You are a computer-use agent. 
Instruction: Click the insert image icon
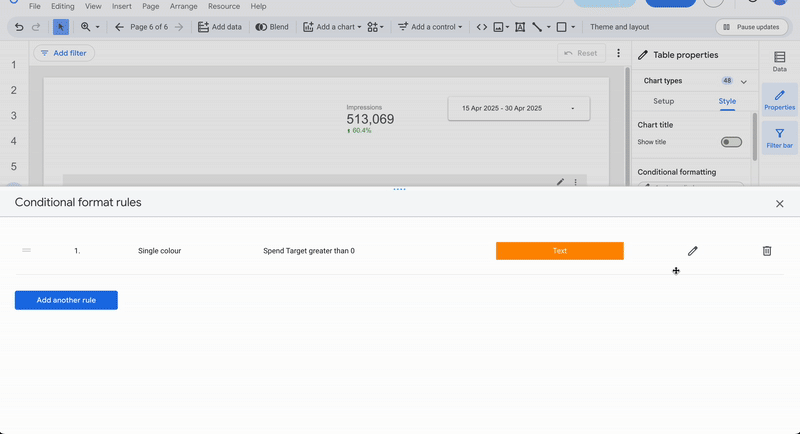tap(498, 27)
